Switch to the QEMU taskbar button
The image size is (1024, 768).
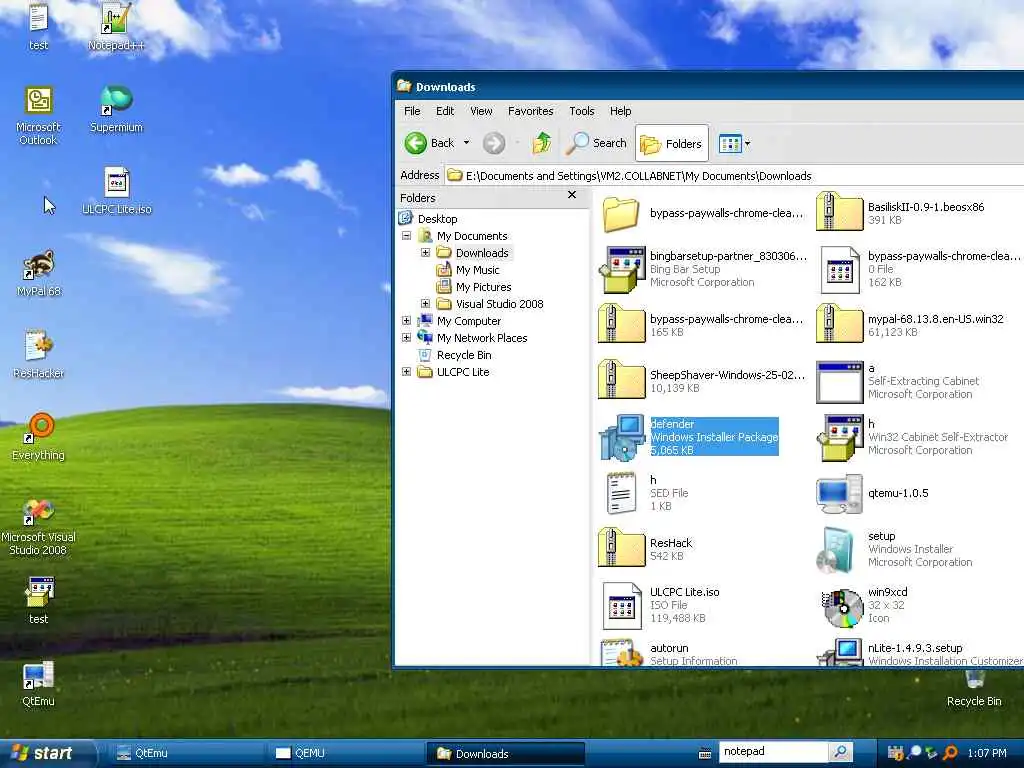345,754
